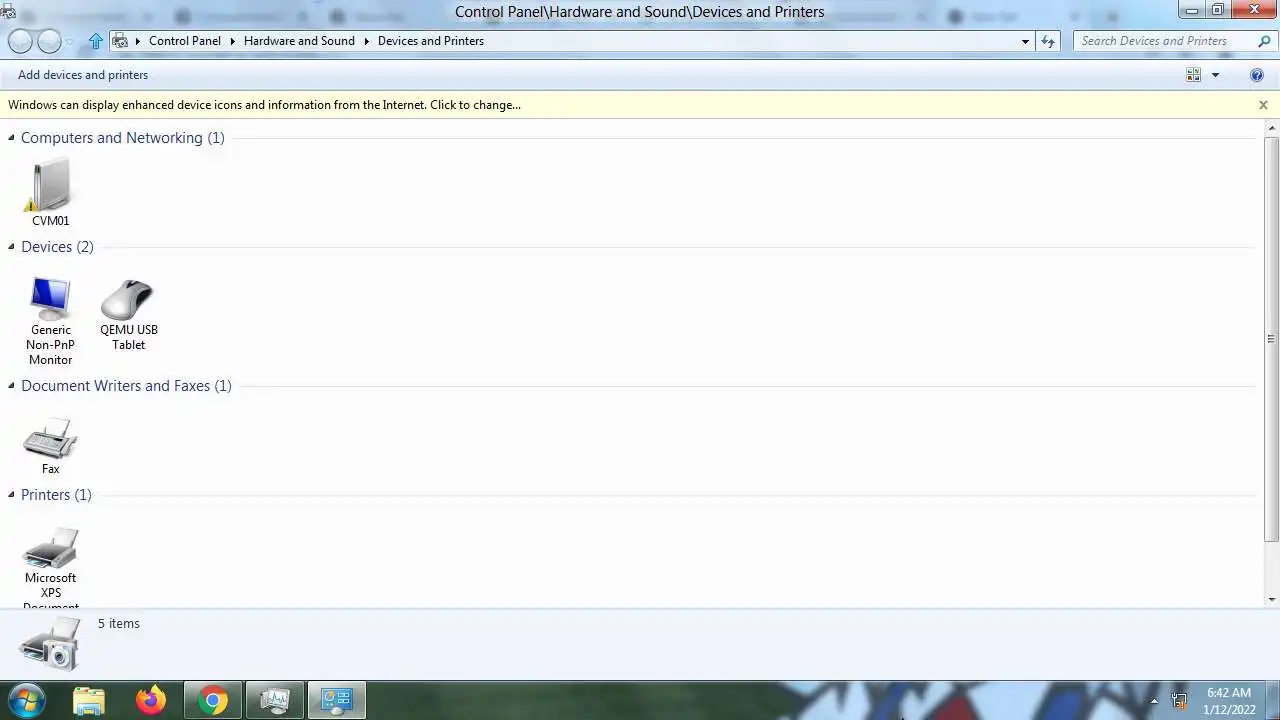Click the enhanced device icons notification
The height and width of the screenshot is (720, 1280).
click(x=264, y=105)
